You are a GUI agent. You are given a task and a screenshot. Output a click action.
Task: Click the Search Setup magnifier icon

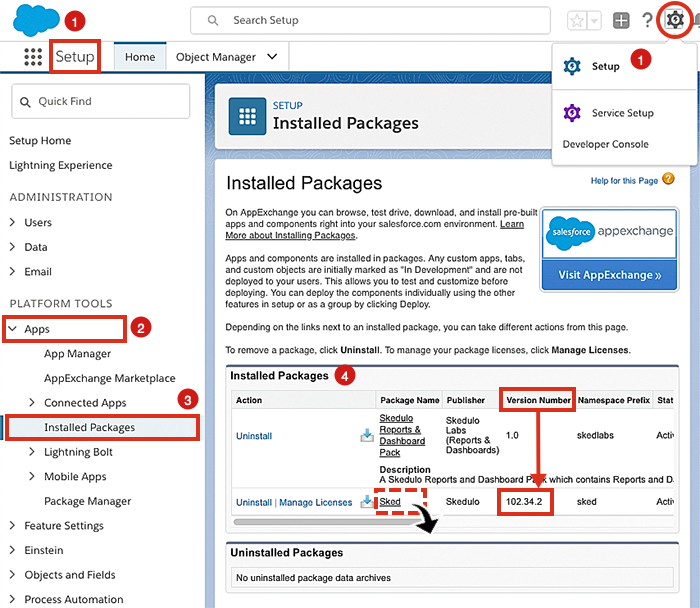pyautogui.click(x=213, y=21)
